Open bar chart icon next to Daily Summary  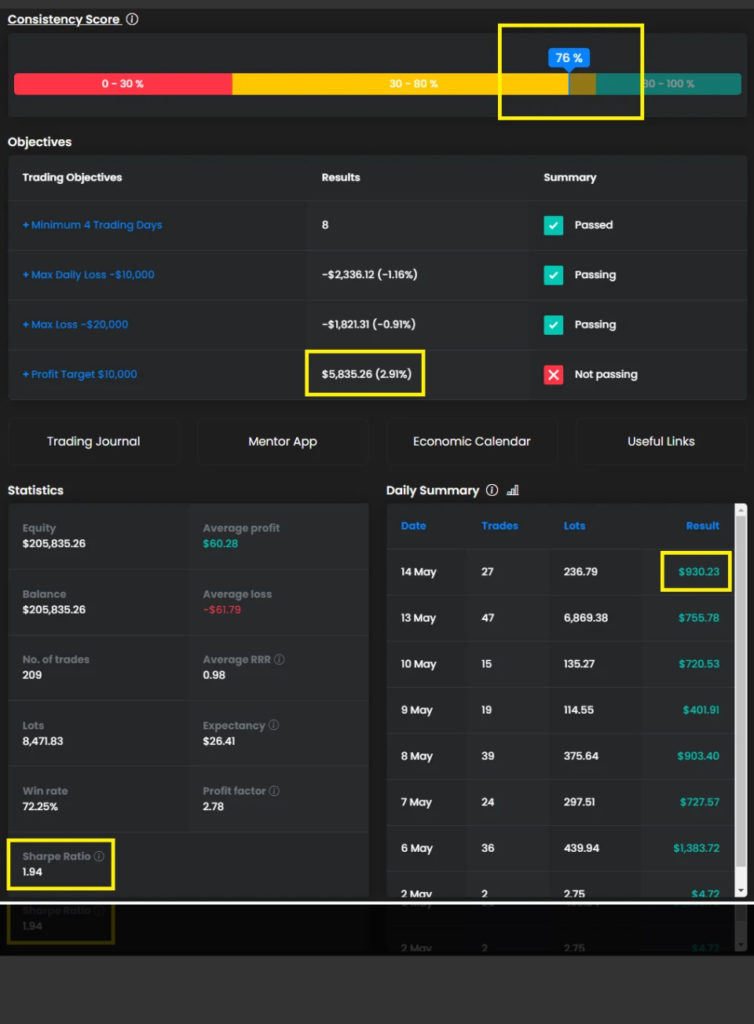click(513, 490)
